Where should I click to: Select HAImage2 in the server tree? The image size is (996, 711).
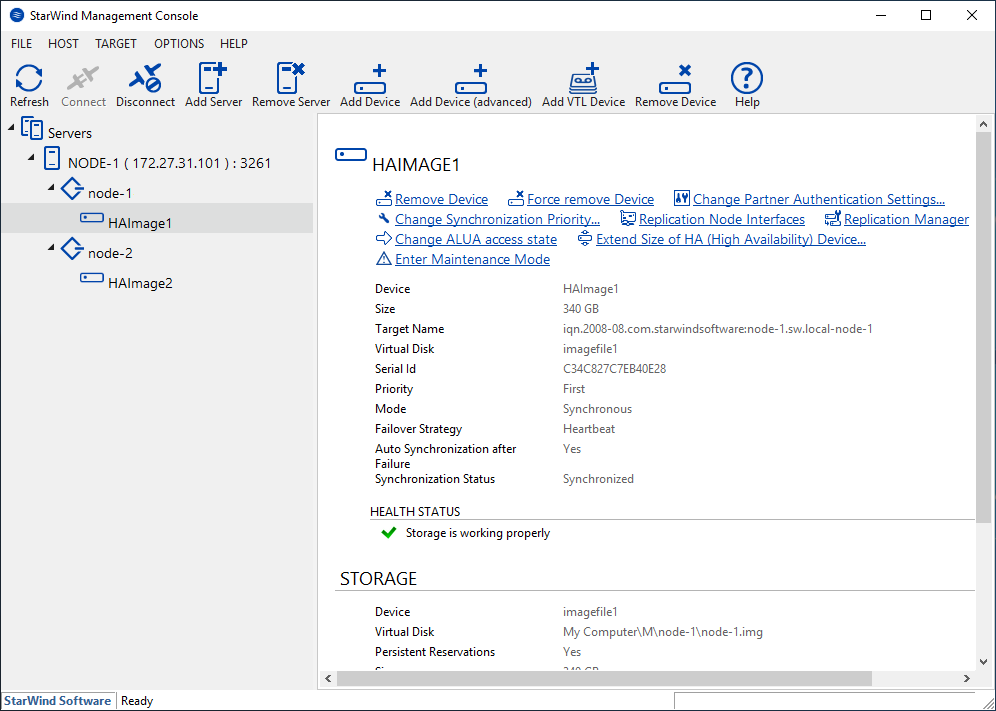(140, 283)
